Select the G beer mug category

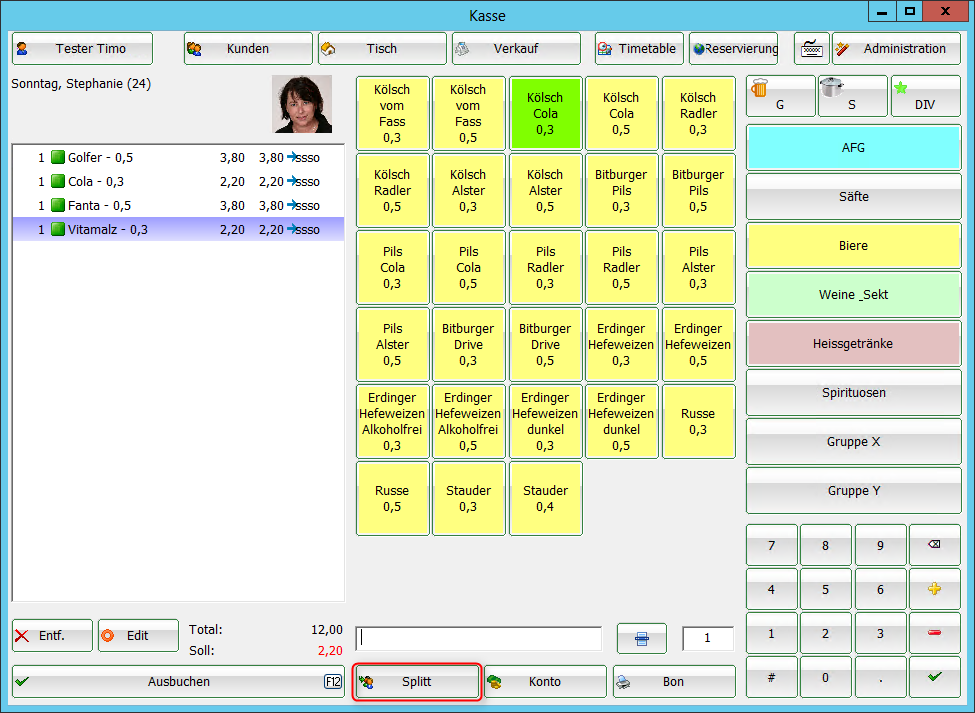[x=780, y=97]
